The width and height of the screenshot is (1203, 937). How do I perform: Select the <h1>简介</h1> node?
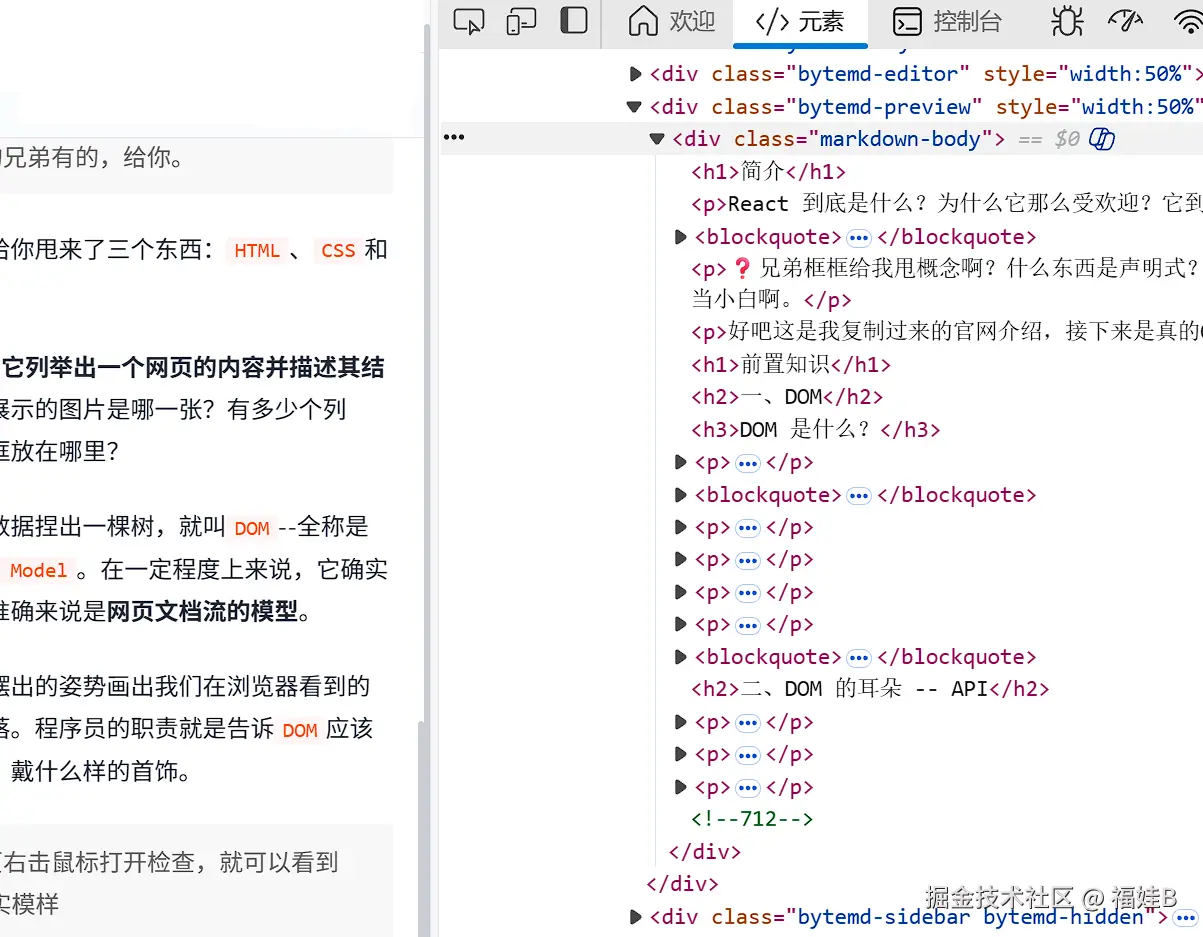[x=769, y=171]
